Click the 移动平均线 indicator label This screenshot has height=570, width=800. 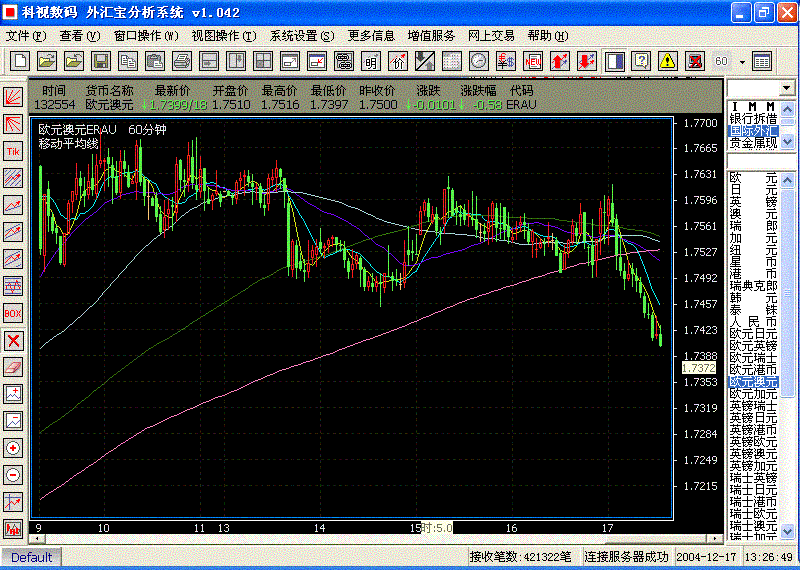tap(68, 144)
